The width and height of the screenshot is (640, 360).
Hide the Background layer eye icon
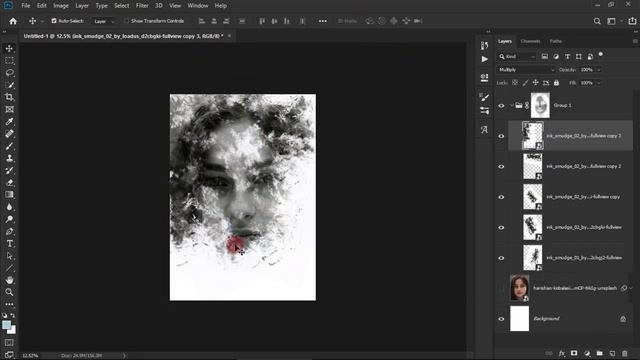(x=501, y=319)
